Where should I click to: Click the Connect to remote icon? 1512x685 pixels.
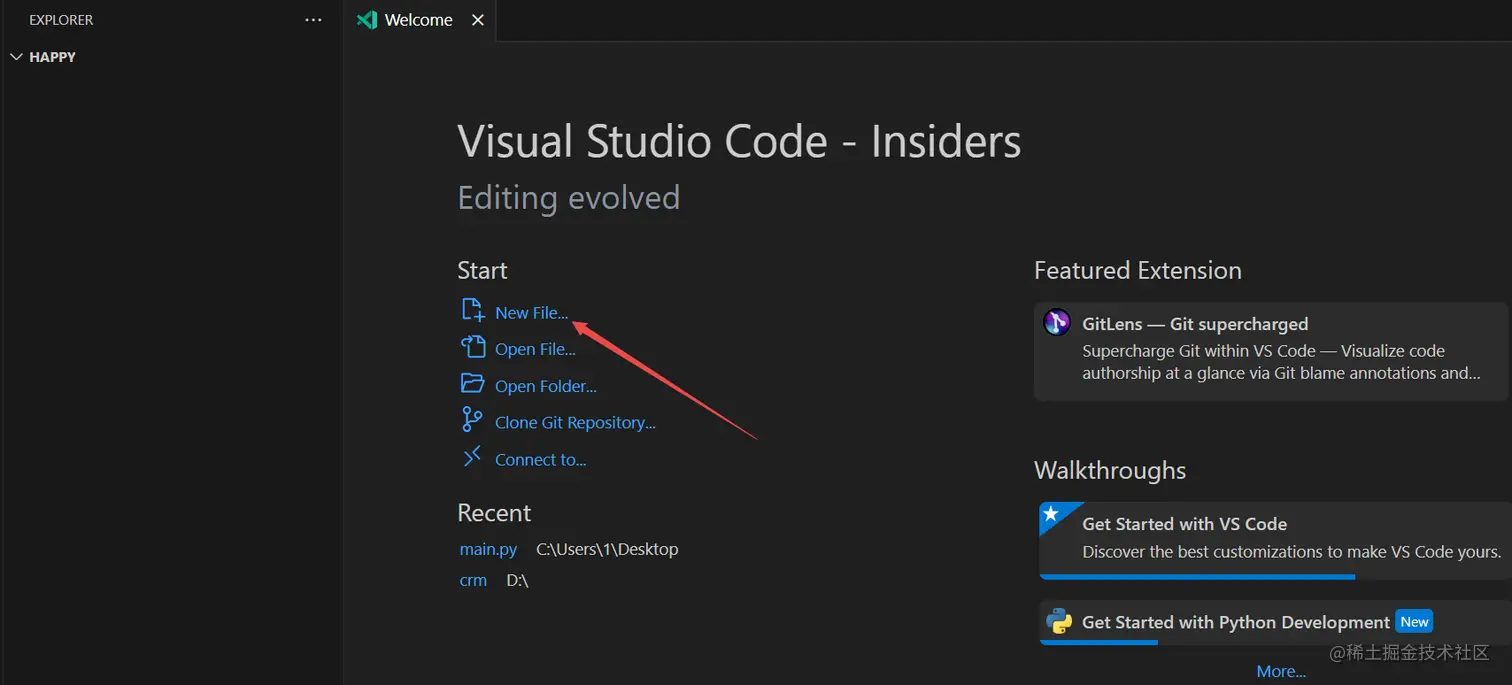pyautogui.click(x=472, y=457)
